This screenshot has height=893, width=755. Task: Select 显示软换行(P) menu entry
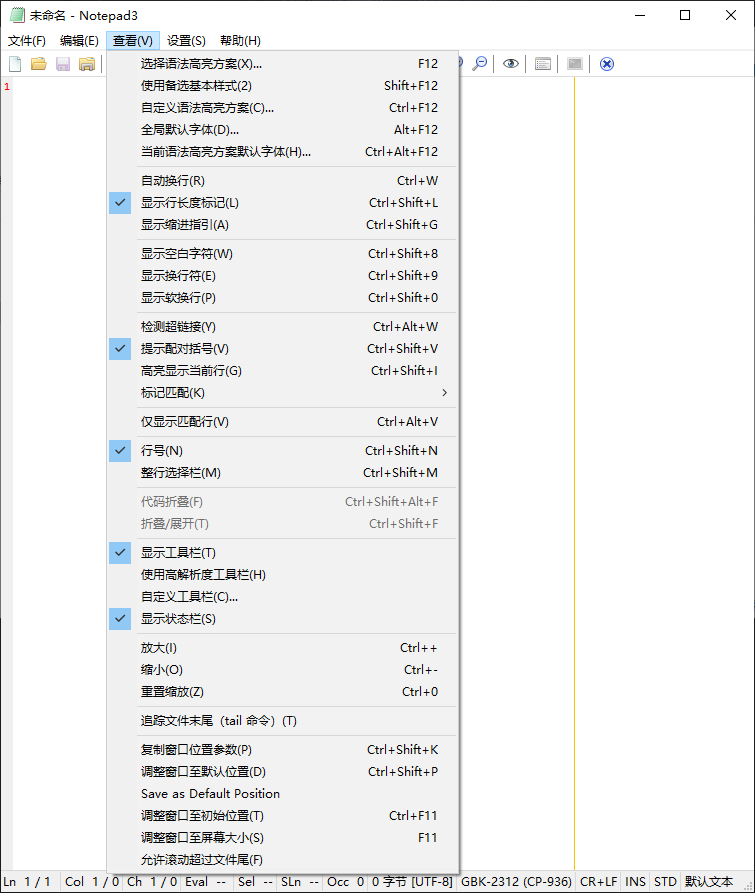point(282,298)
